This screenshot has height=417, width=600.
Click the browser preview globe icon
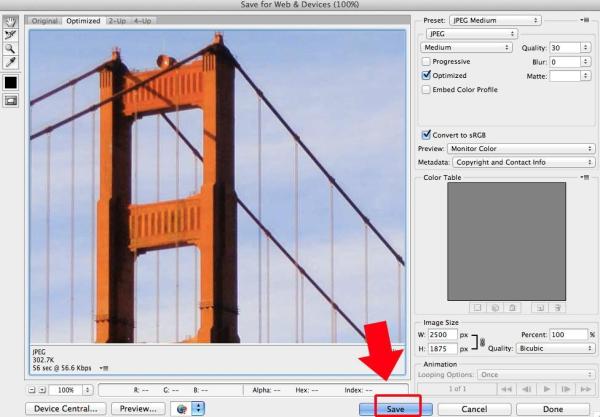[182, 408]
